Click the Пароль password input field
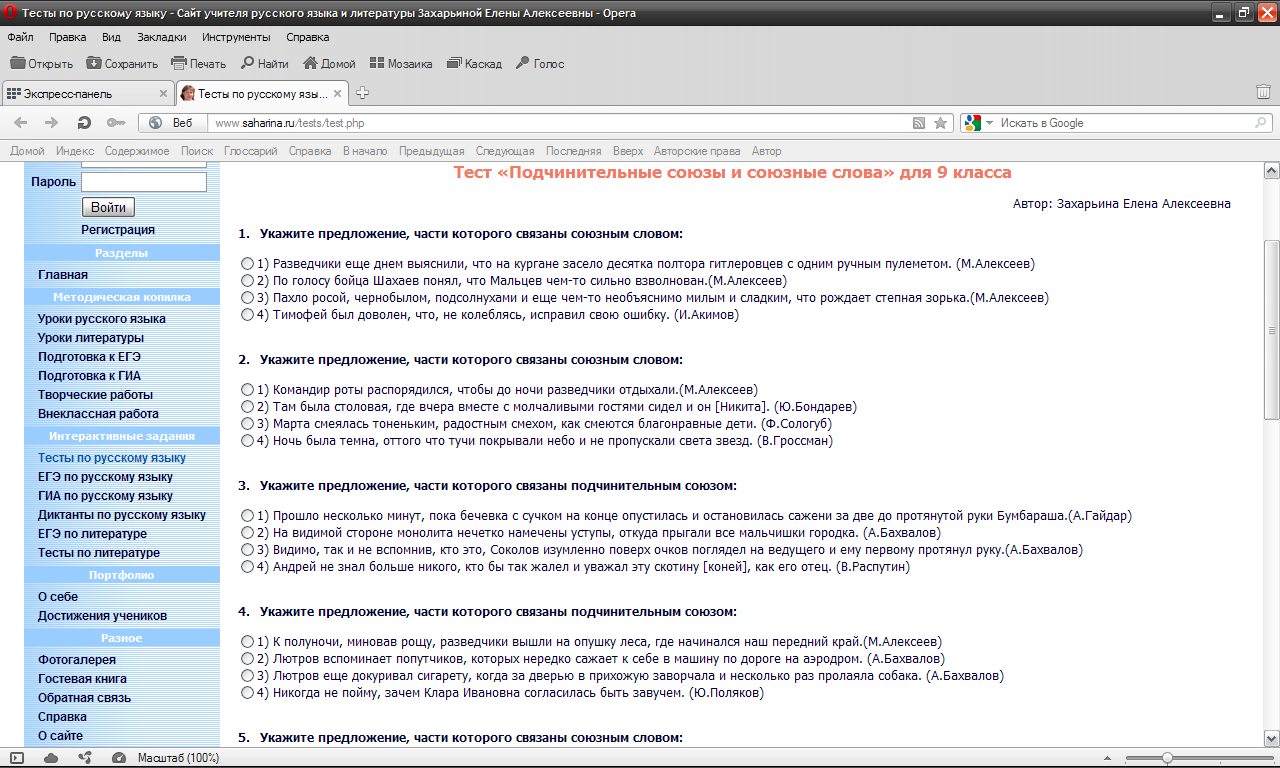Image resolution: width=1280 pixels, height=768 pixels. tap(144, 182)
